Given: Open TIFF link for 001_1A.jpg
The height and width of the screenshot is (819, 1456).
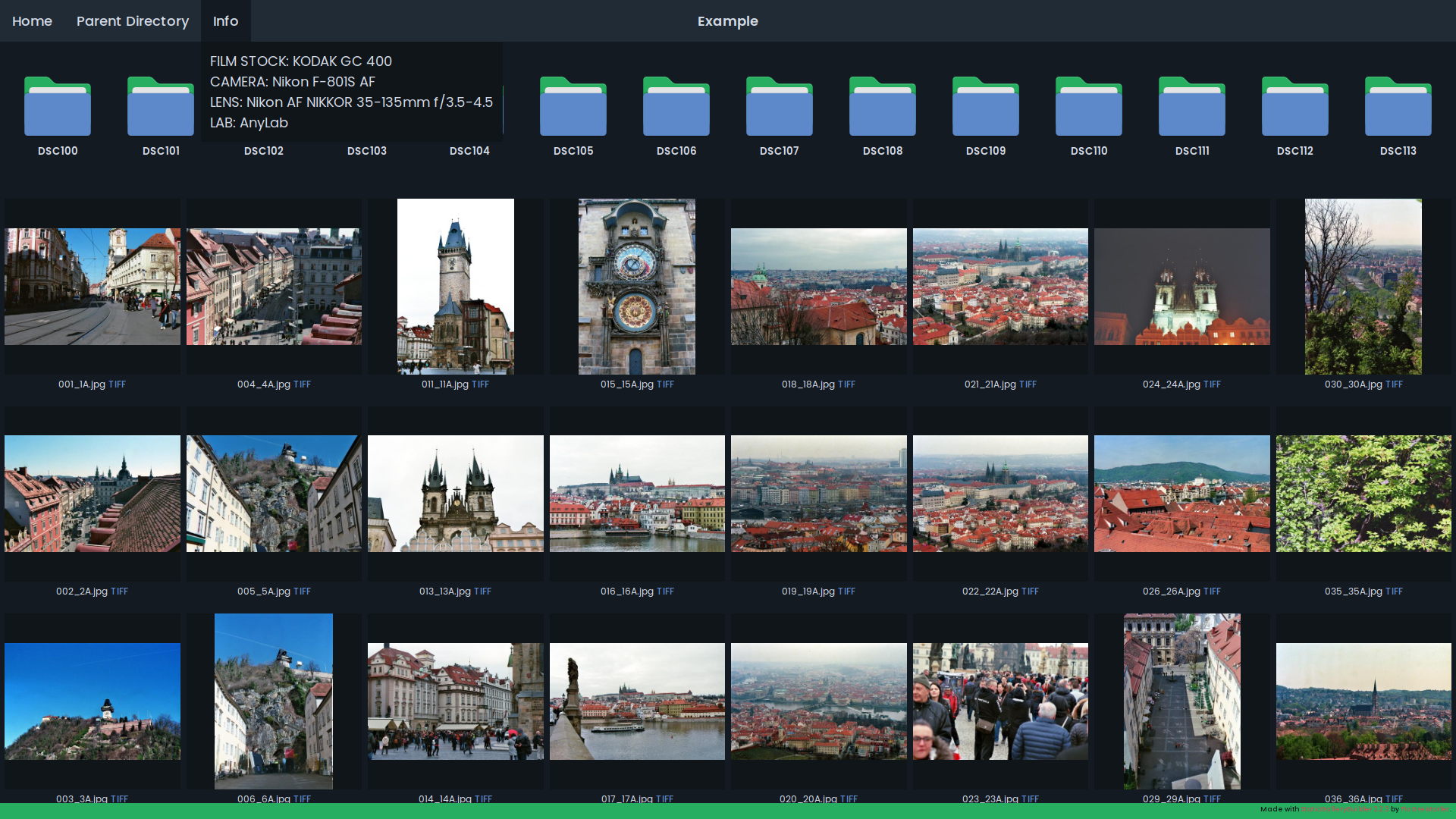Looking at the screenshot, I should pyautogui.click(x=117, y=384).
